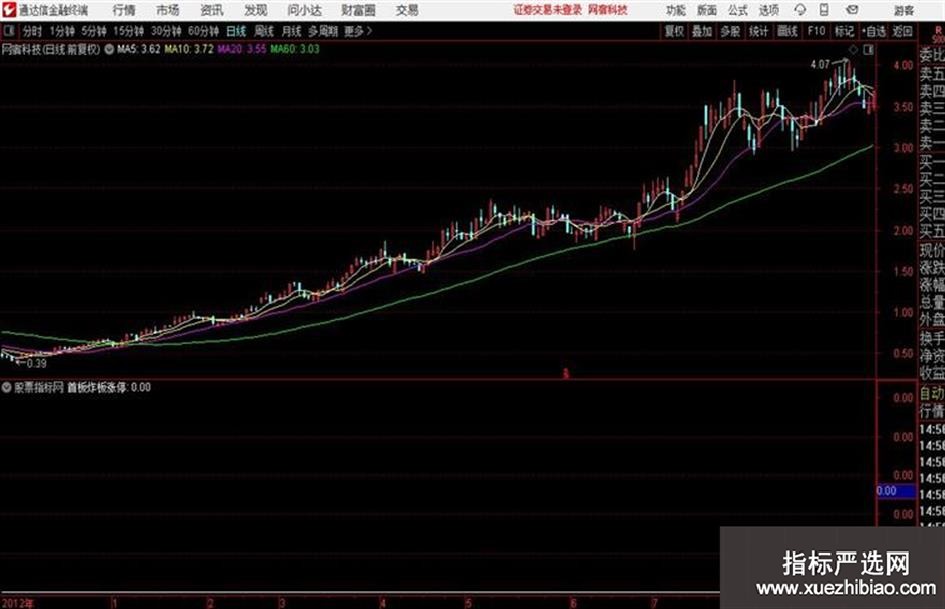Image resolution: width=945 pixels, height=609 pixels.
Task: Click the 标记 mark button
Action: click(844, 31)
